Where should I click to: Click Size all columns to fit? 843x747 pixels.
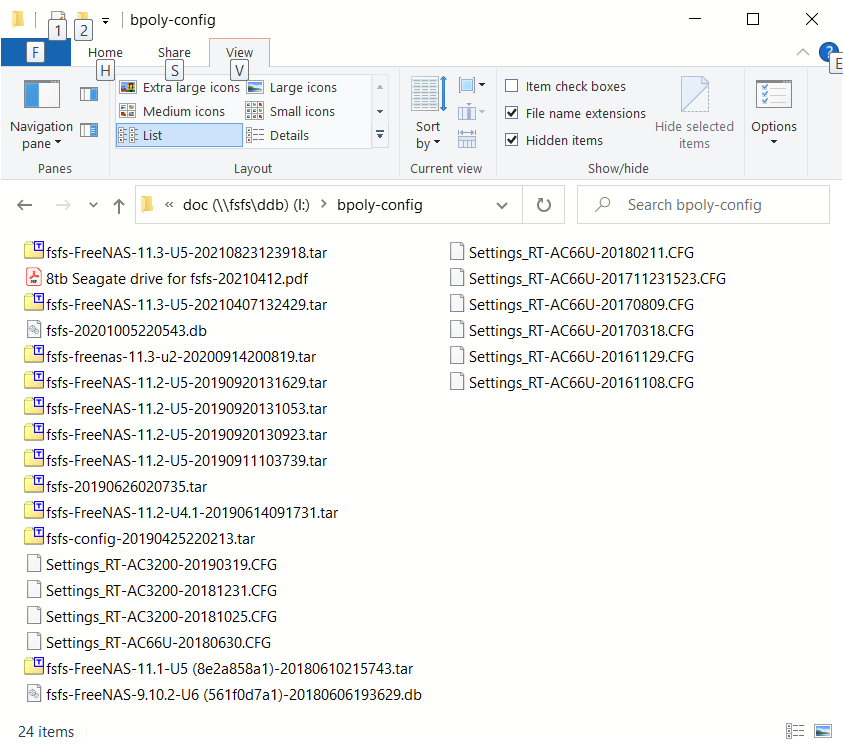tap(467, 139)
